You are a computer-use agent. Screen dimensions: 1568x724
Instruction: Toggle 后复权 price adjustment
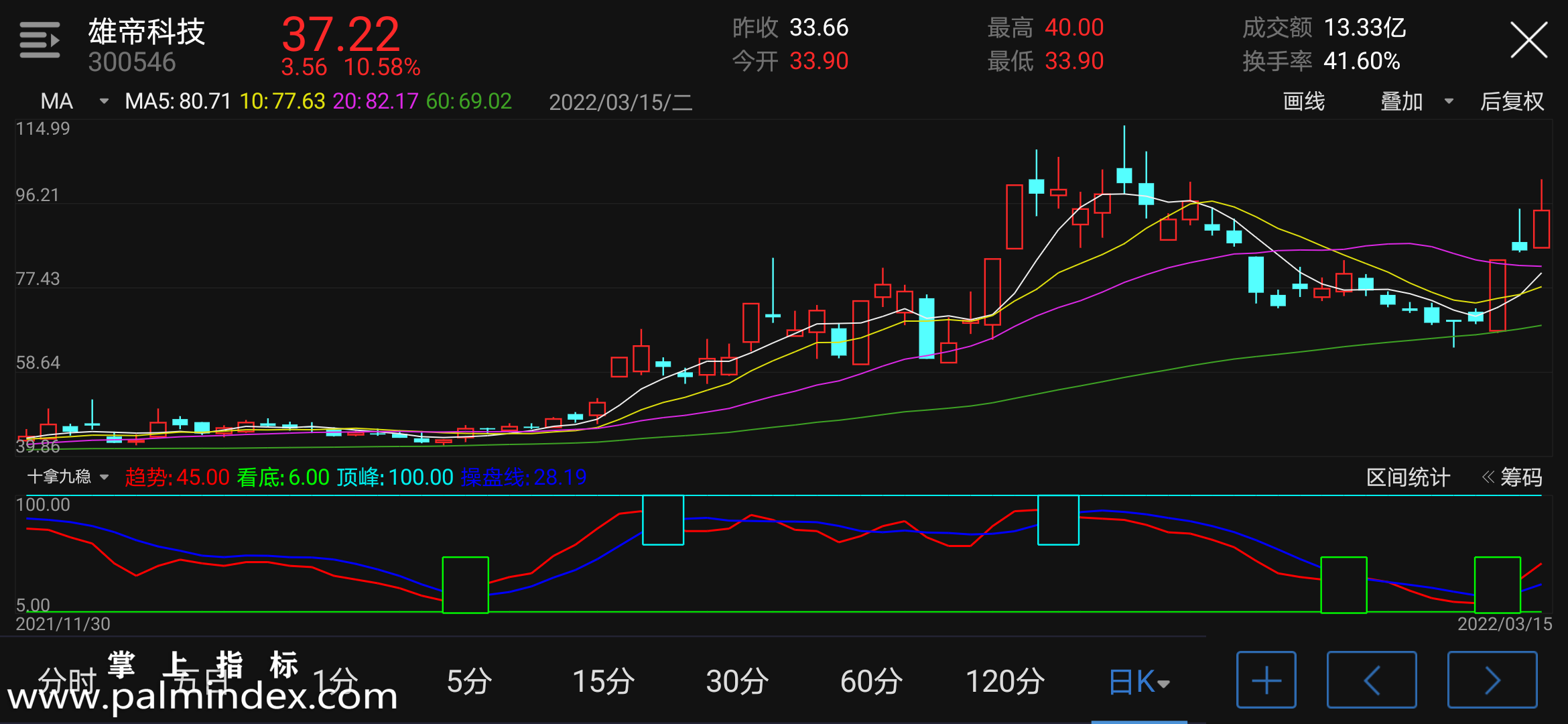(x=1512, y=101)
